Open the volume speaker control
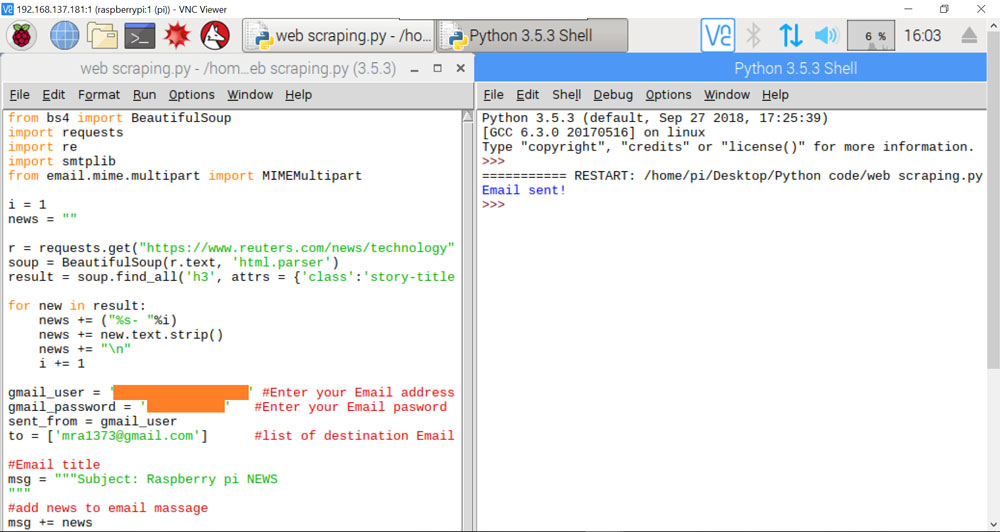 [825, 36]
